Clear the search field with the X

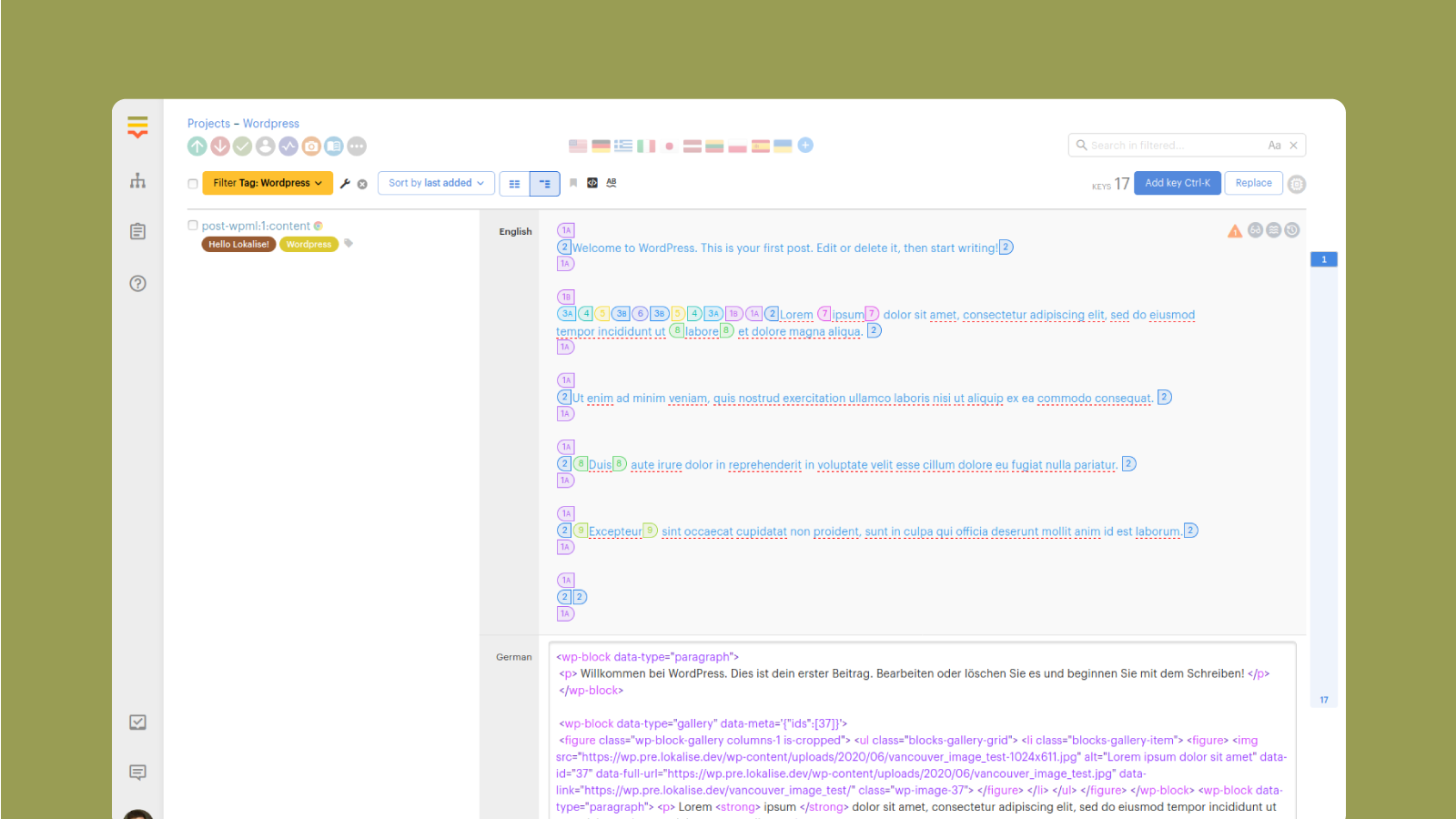[x=1293, y=146]
